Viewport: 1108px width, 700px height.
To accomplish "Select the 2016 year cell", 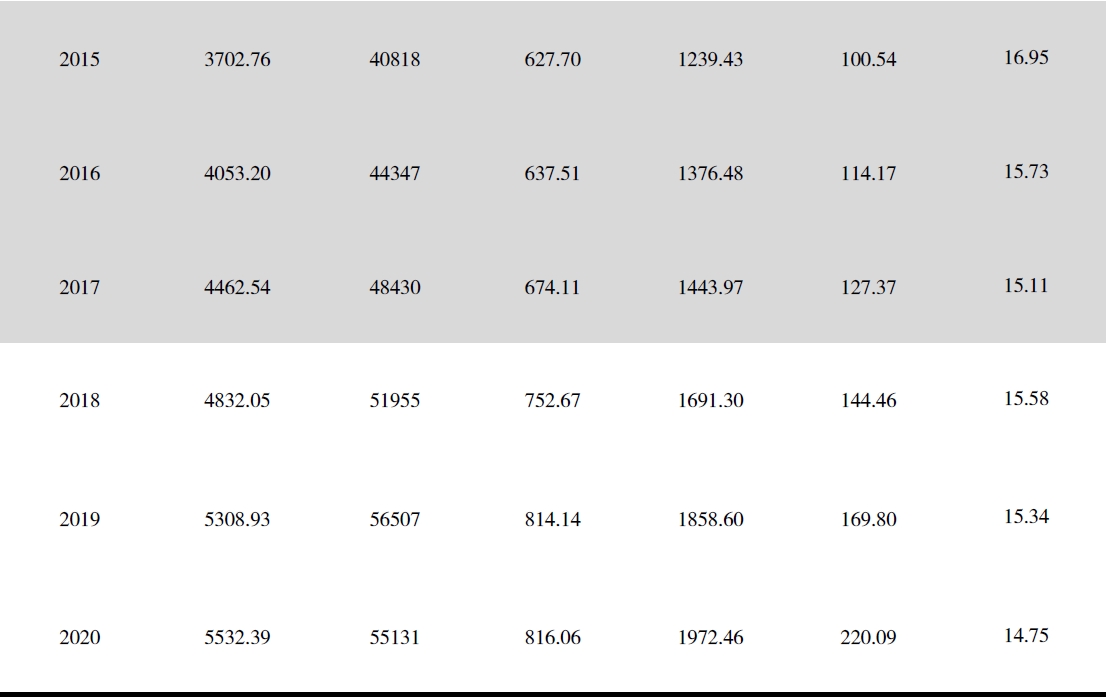I will (79, 173).
